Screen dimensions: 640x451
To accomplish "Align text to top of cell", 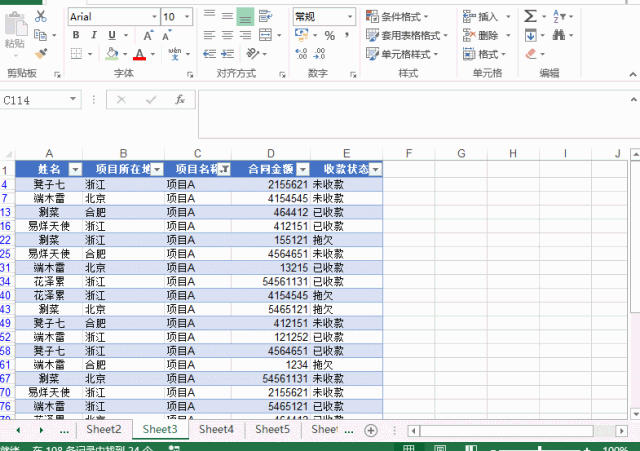I will pyautogui.click(x=209, y=16).
